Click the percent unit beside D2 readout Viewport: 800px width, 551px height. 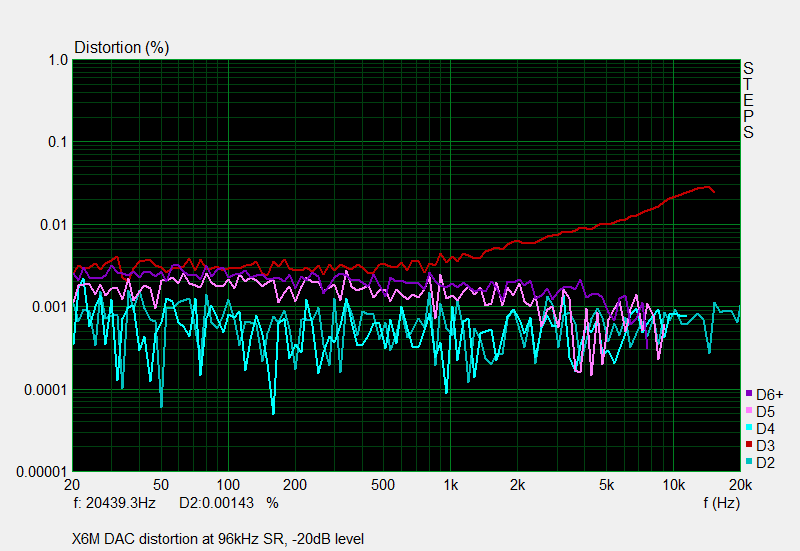click(x=272, y=503)
